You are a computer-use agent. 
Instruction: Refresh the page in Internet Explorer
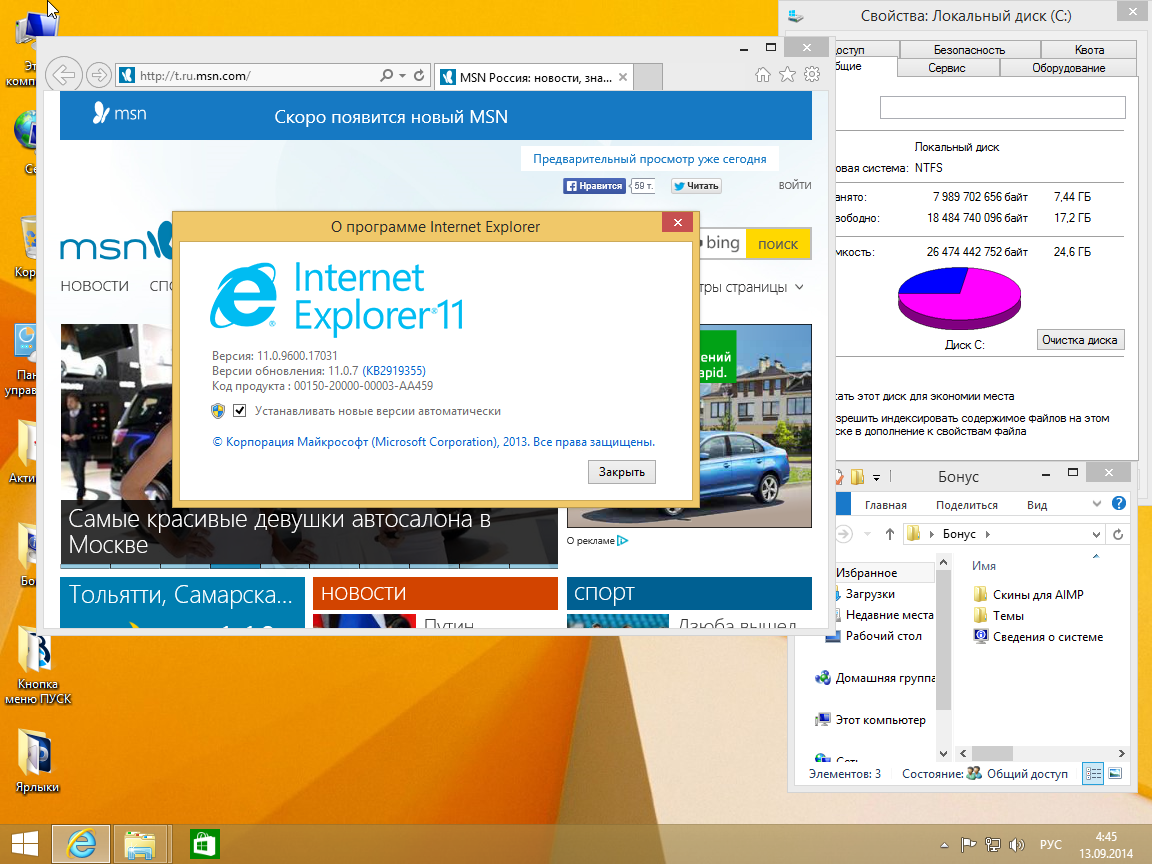tap(419, 75)
